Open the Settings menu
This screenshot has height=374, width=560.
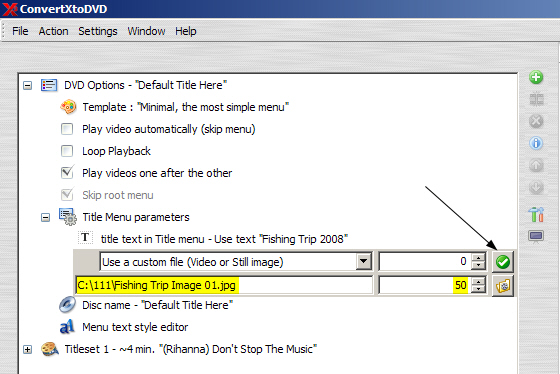pyautogui.click(x=98, y=31)
